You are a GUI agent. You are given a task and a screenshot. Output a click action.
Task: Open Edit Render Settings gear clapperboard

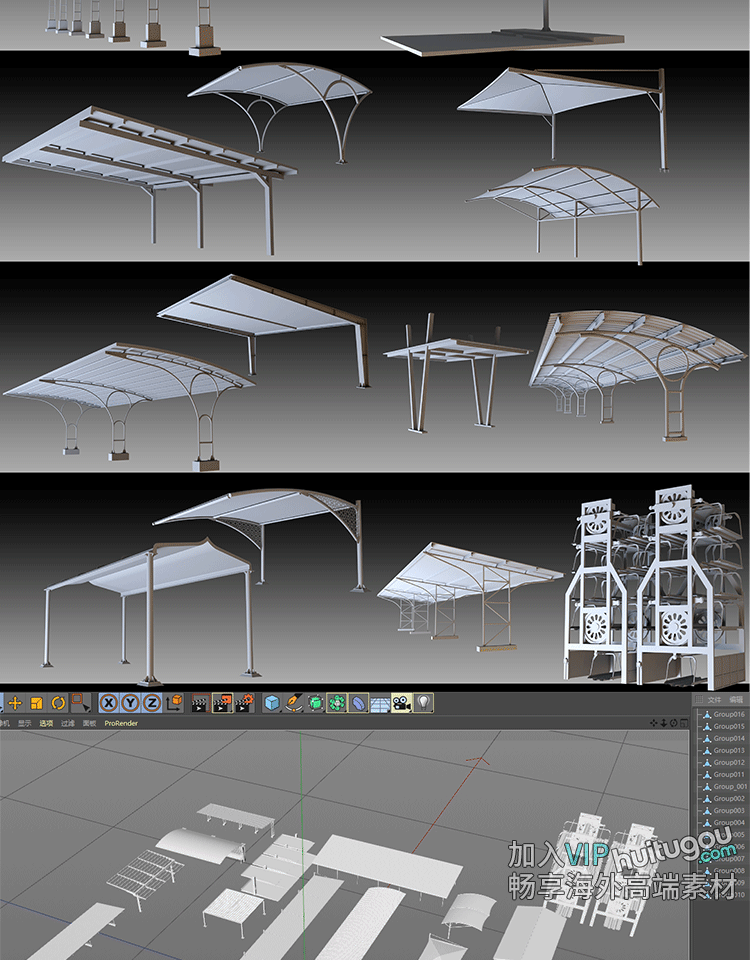coord(244,703)
